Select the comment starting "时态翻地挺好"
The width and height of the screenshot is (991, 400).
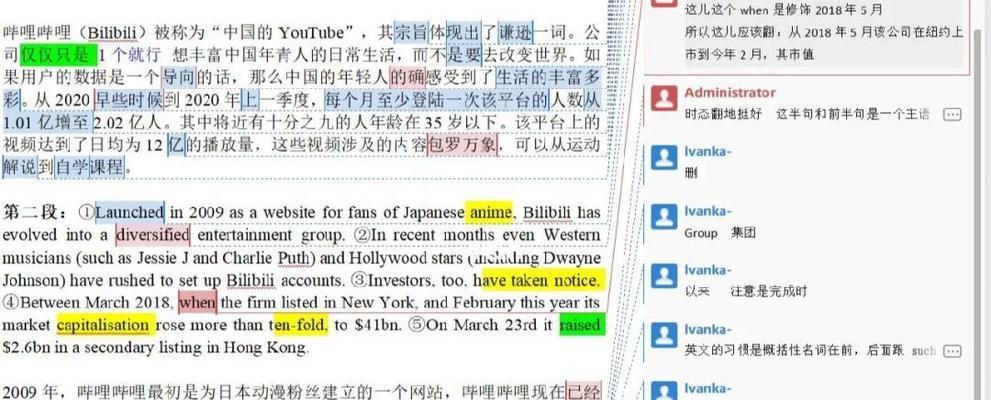[x=806, y=114]
